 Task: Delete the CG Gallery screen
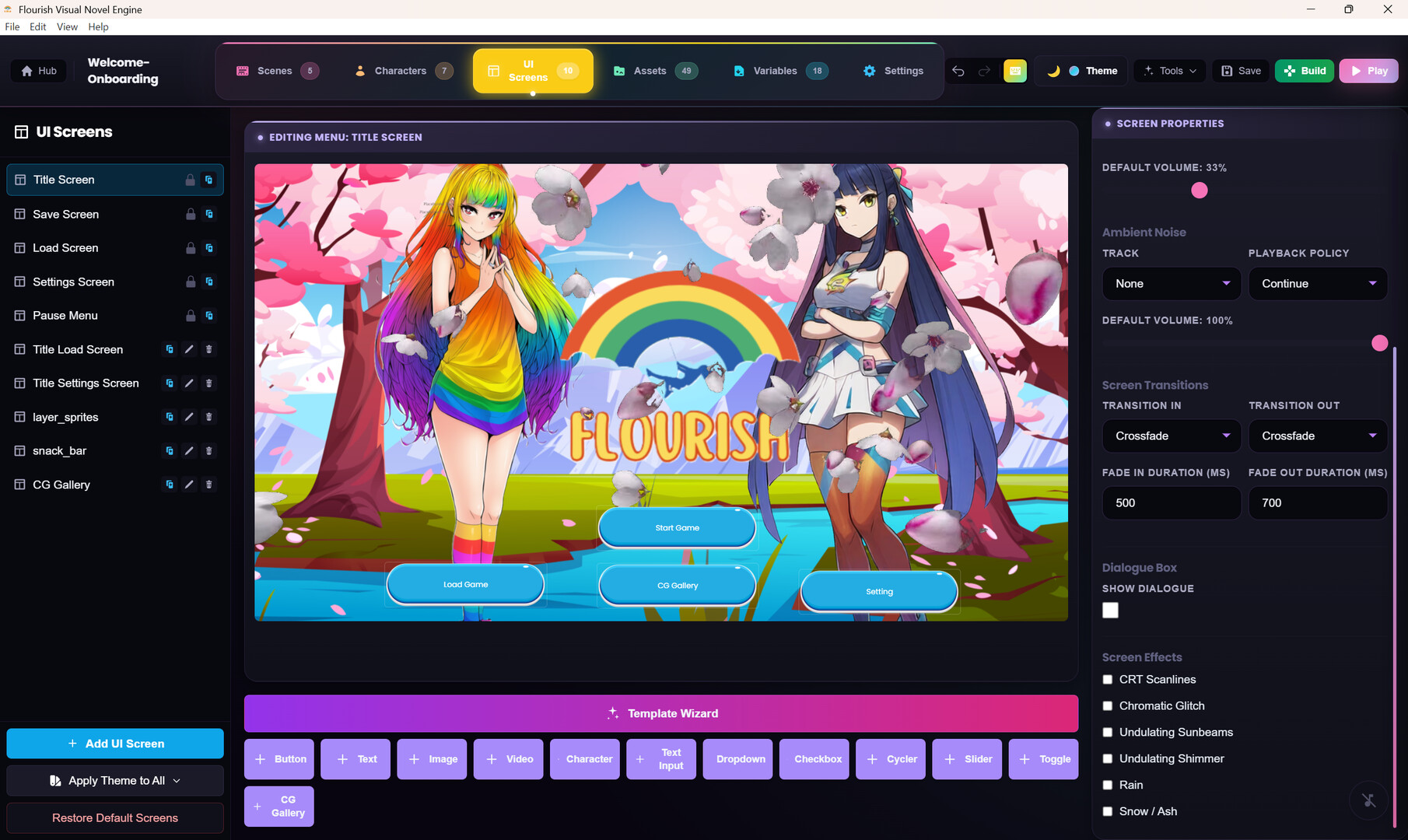pos(208,485)
